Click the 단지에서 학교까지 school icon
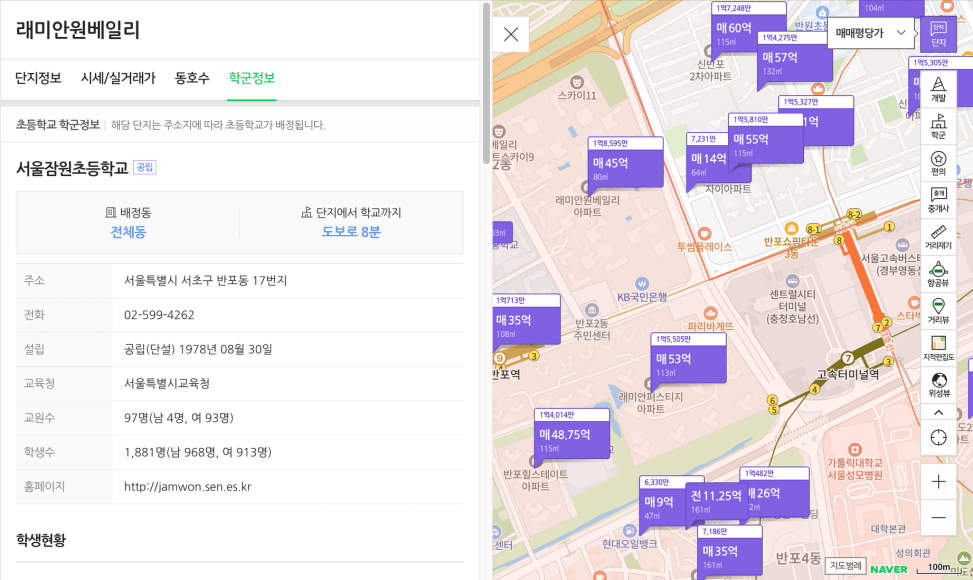 [307, 213]
